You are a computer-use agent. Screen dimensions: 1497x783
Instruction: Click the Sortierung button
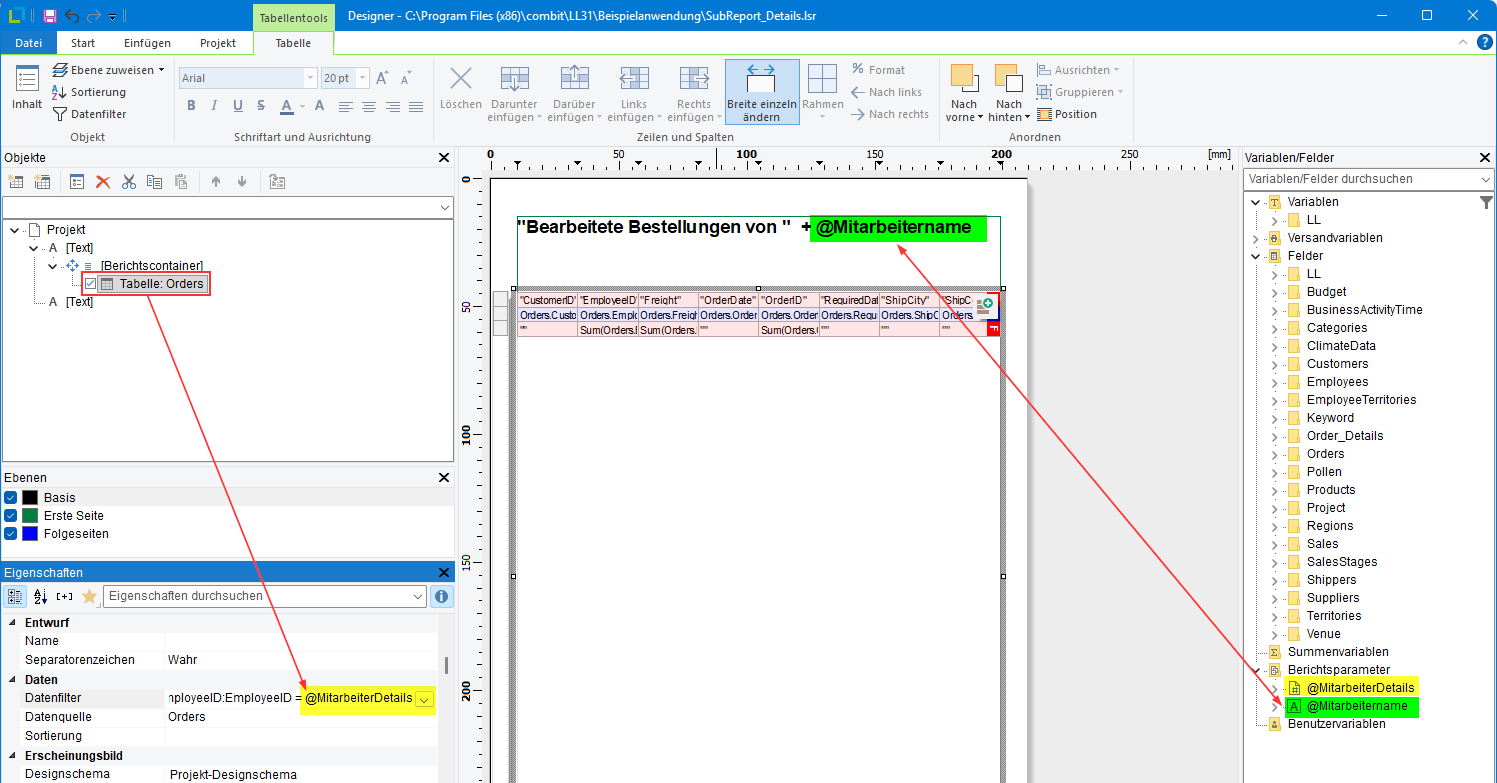pyautogui.click(x=89, y=92)
